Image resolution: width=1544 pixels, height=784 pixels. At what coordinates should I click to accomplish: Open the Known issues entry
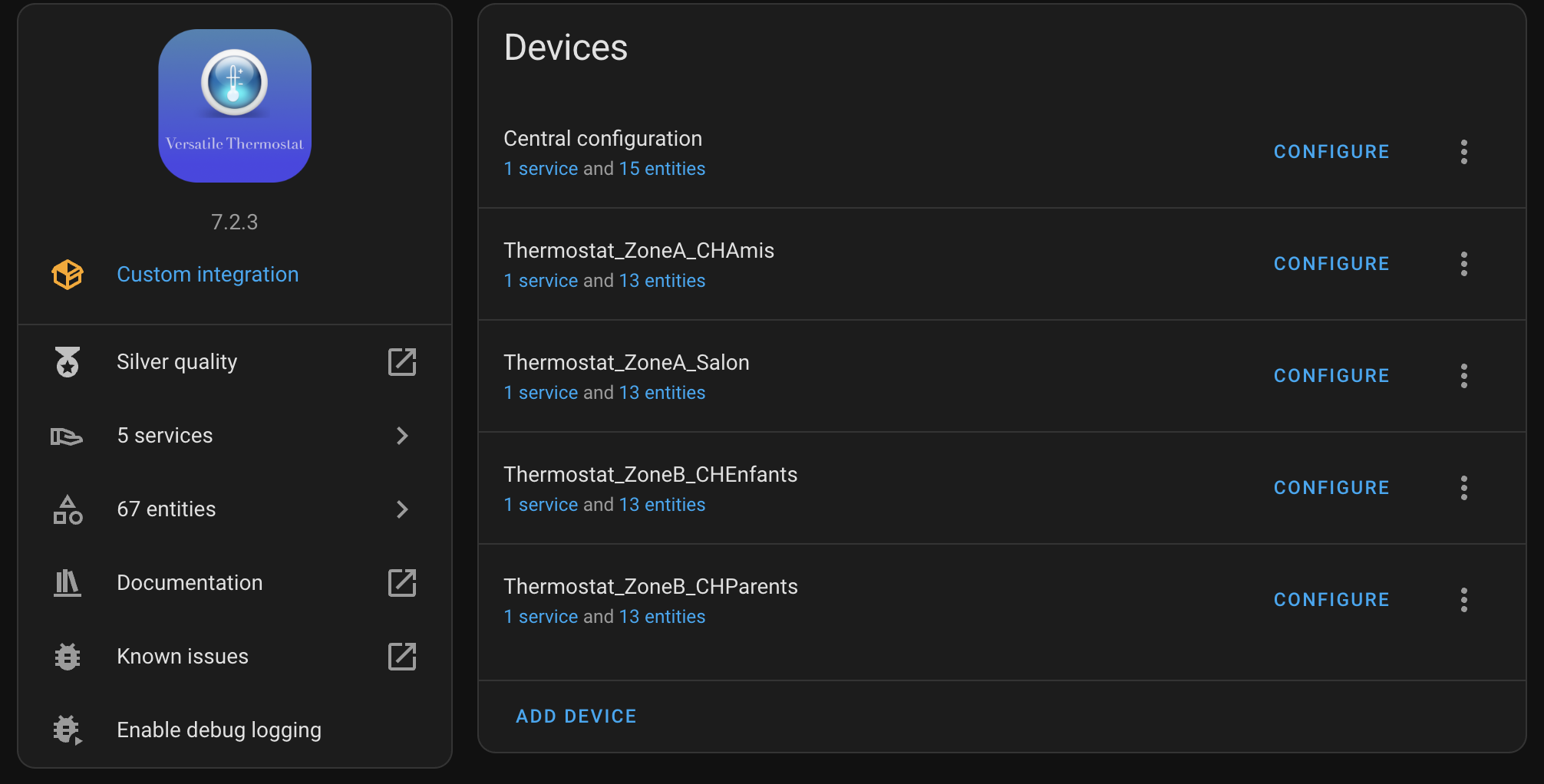[235, 657]
